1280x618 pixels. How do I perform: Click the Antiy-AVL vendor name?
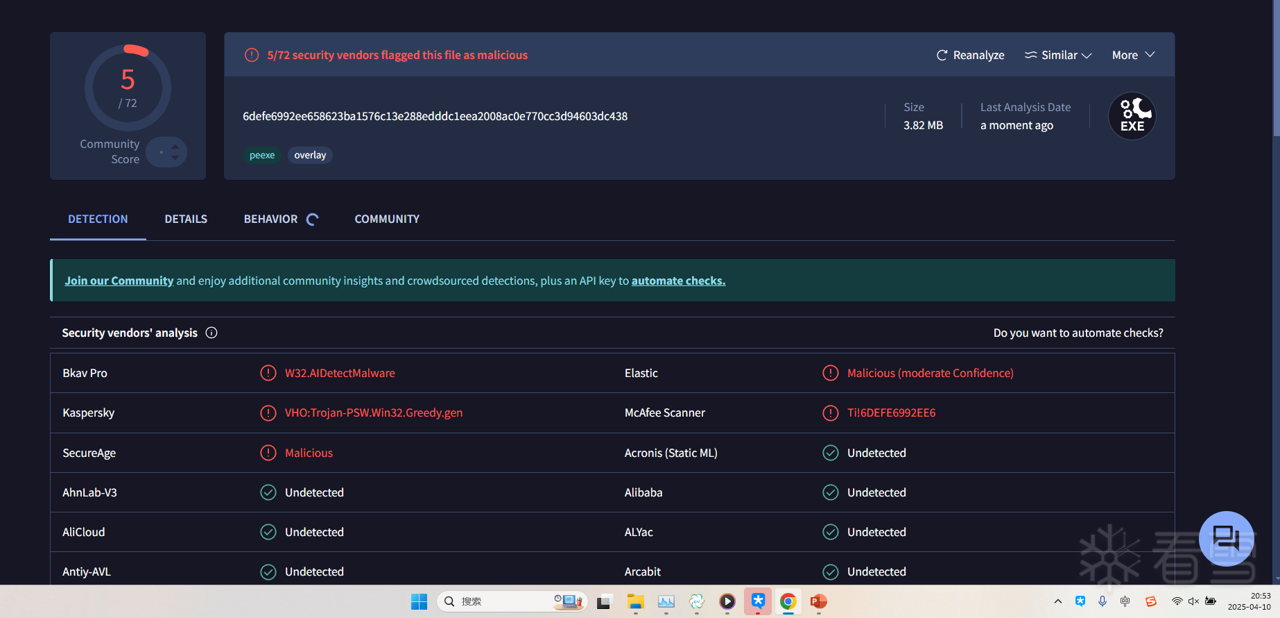(86, 572)
